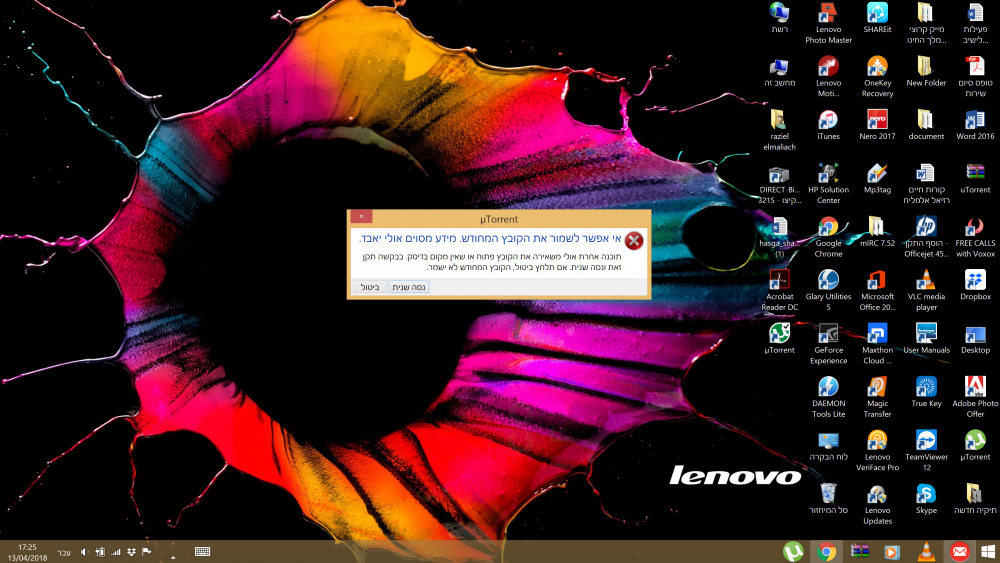Launch SHAREit from the desktop

click(878, 18)
